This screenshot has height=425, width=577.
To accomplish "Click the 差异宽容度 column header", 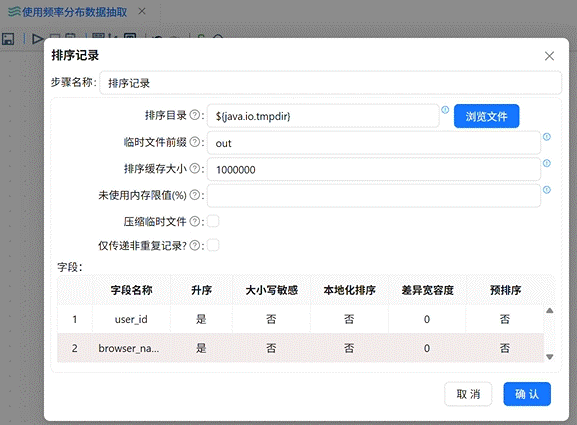I will pyautogui.click(x=427, y=290).
